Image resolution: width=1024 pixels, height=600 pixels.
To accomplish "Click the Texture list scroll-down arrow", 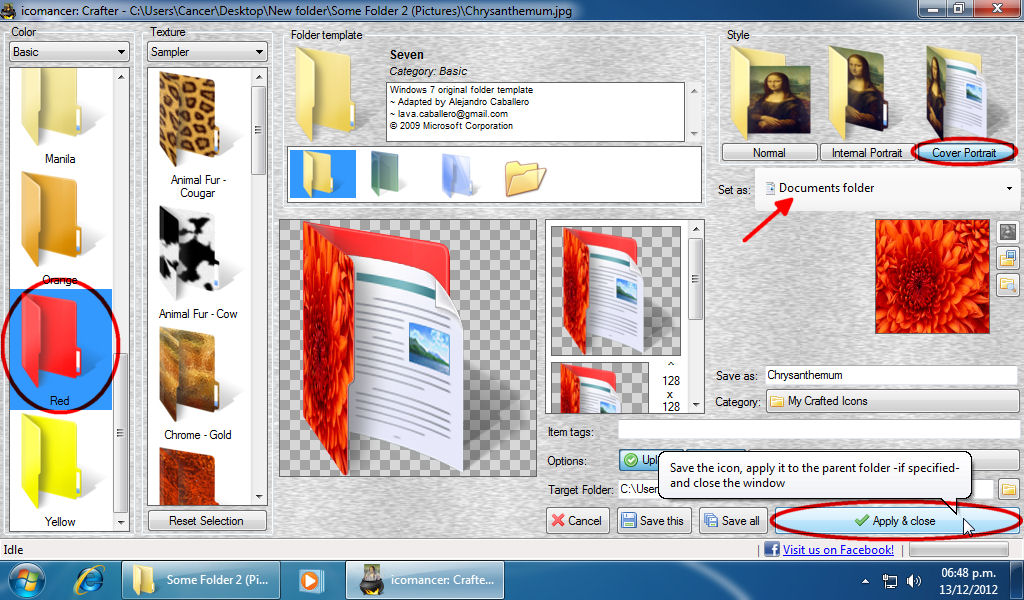I will click(x=259, y=497).
